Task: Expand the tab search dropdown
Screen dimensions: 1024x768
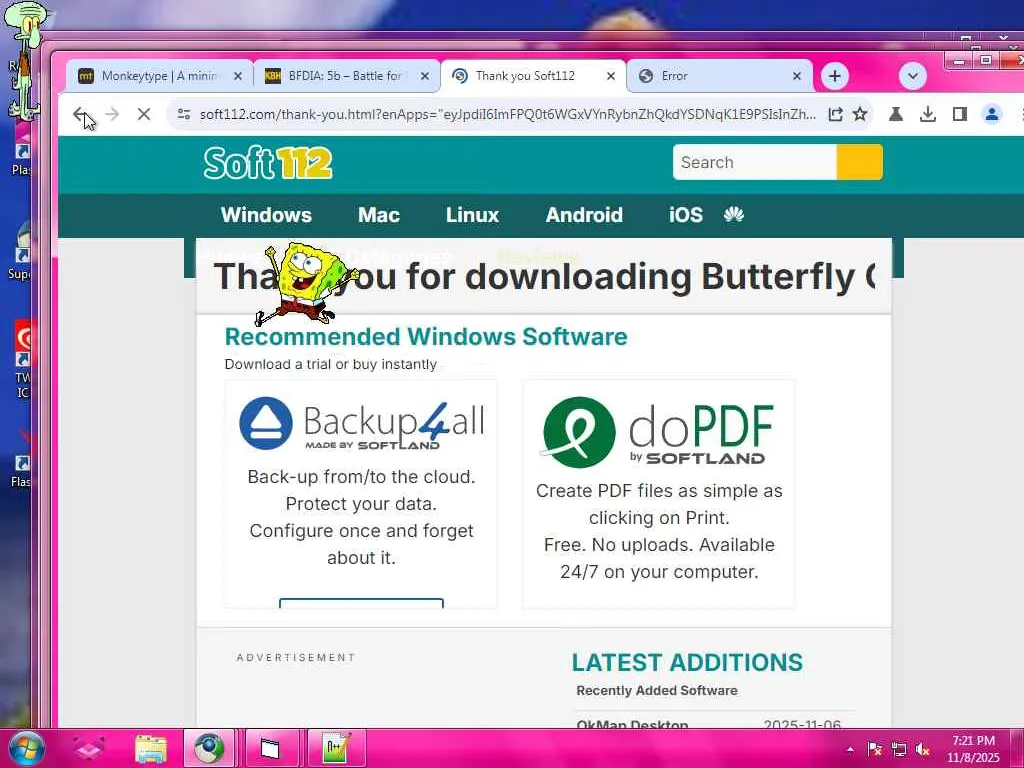Action: [x=912, y=76]
